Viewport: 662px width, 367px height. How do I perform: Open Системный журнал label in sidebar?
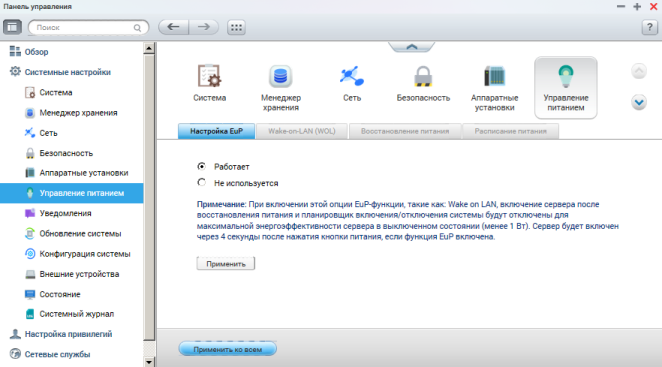(x=77, y=314)
